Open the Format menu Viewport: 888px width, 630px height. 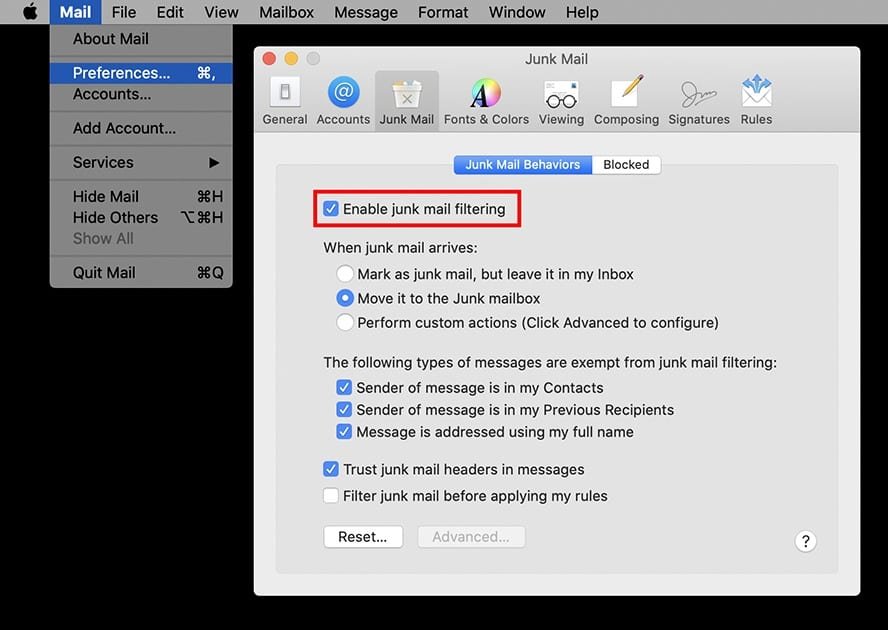click(443, 12)
